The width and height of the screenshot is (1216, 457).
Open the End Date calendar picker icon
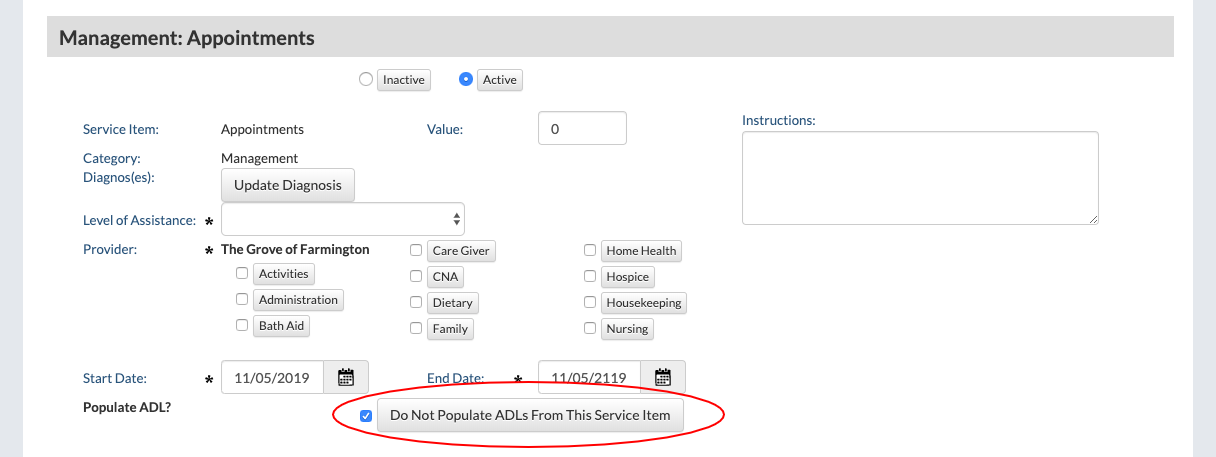click(x=663, y=377)
